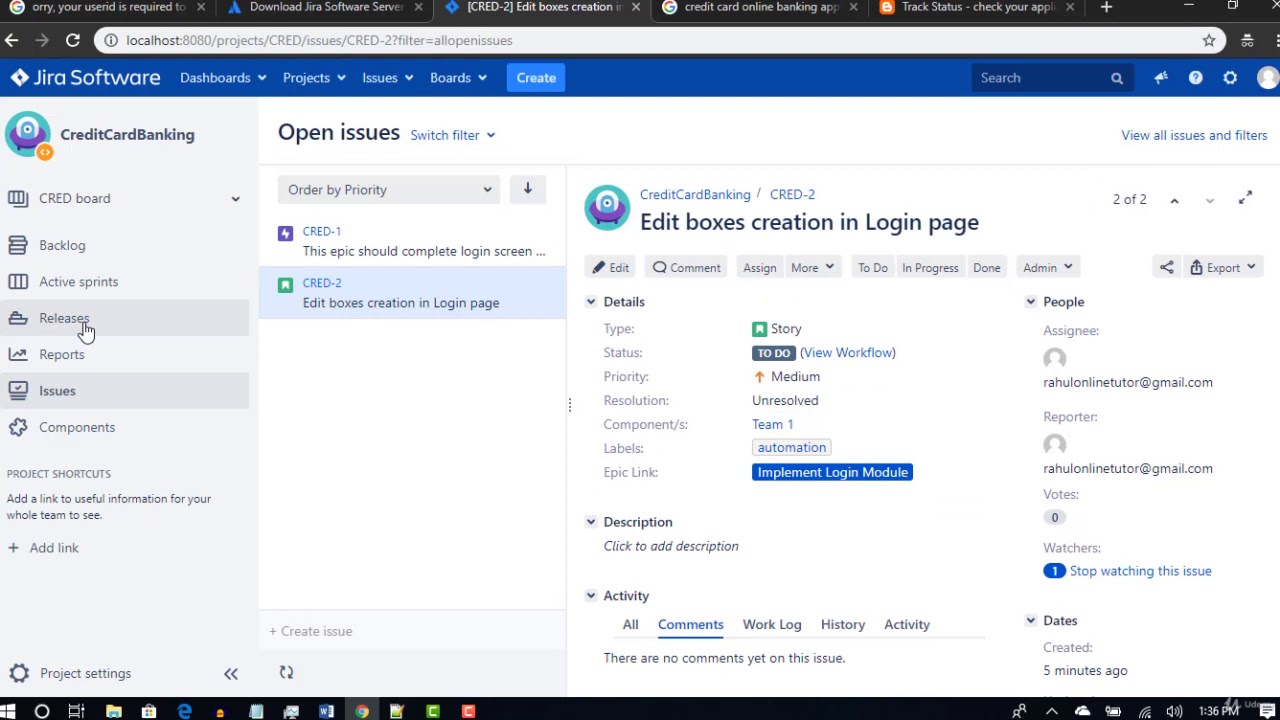Transition issue to Done
The image size is (1280, 720).
[x=987, y=268]
